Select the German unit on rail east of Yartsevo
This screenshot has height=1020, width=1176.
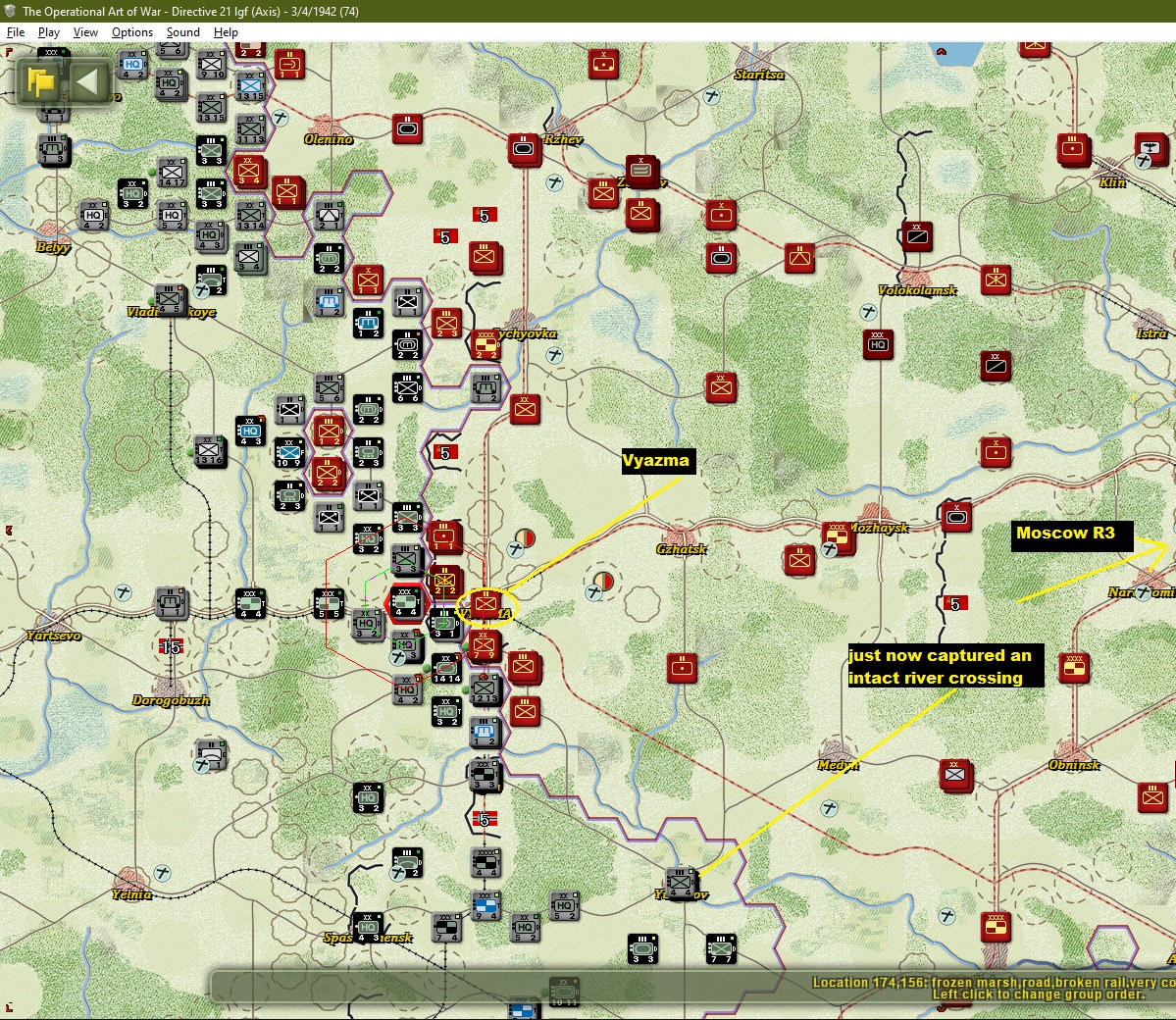(x=171, y=602)
